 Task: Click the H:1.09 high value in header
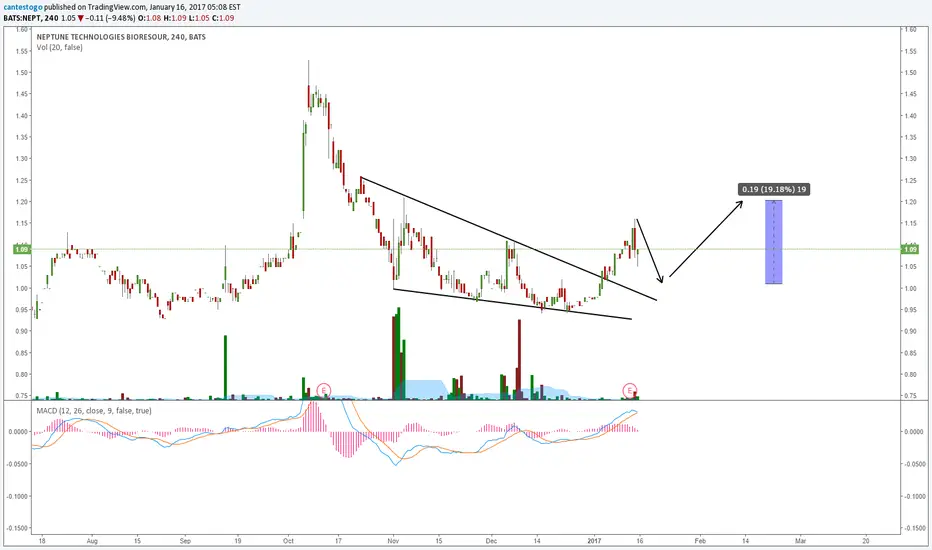[x=175, y=18]
